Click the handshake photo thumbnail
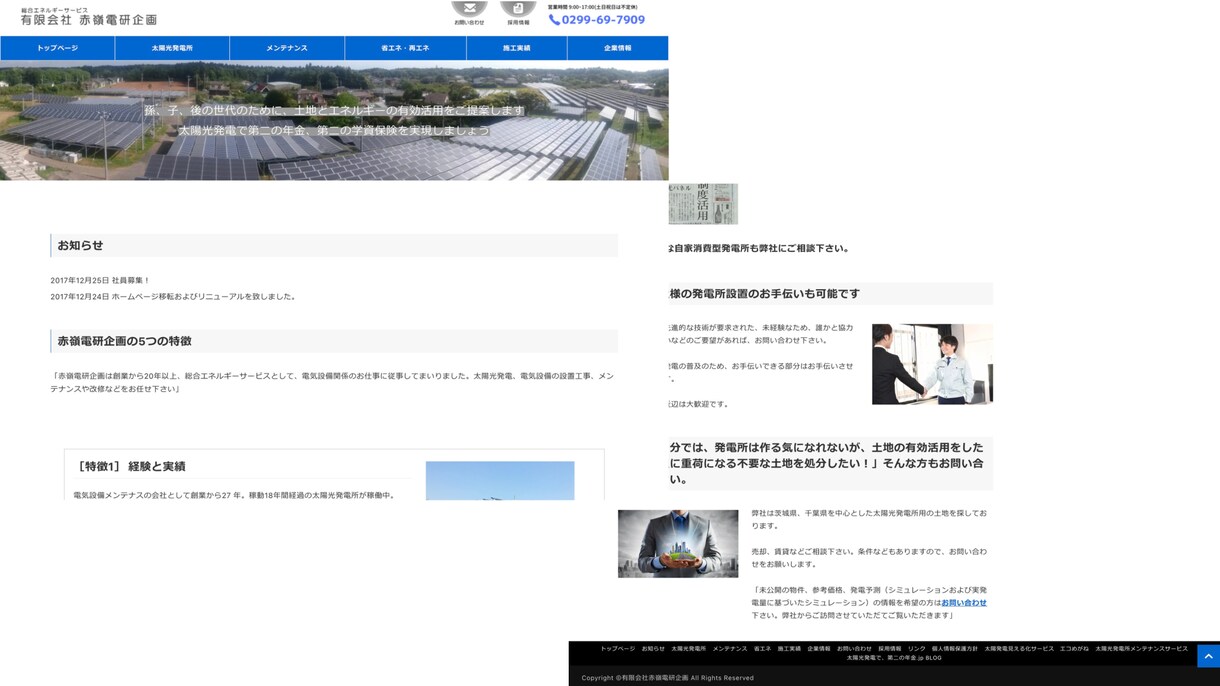 click(x=932, y=364)
